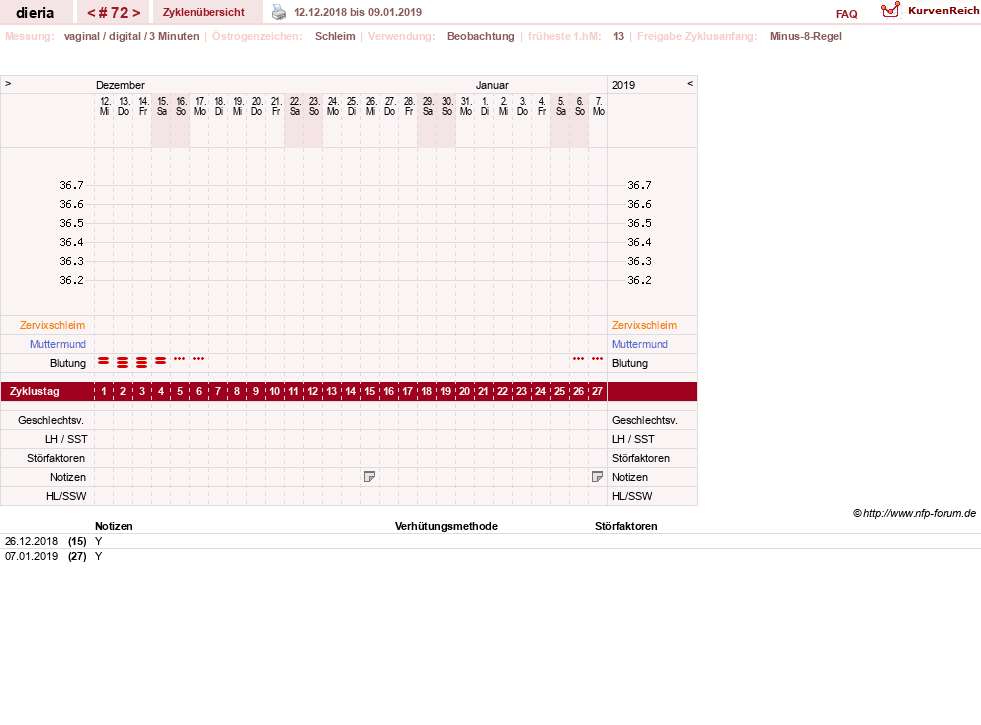Click the right Zervixschleim row label
981x725 pixels.
tap(644, 325)
